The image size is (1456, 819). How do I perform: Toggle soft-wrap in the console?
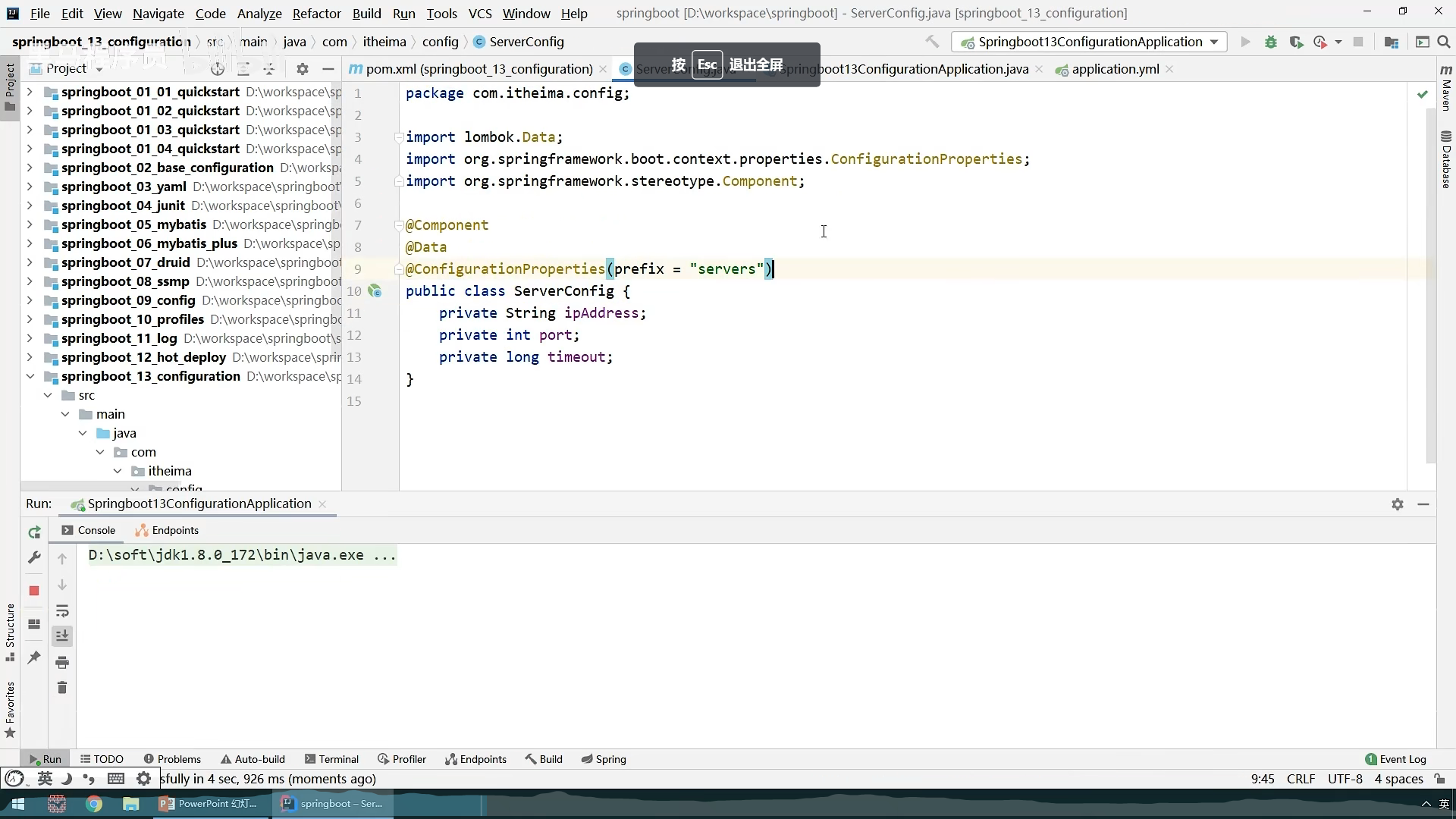62,611
